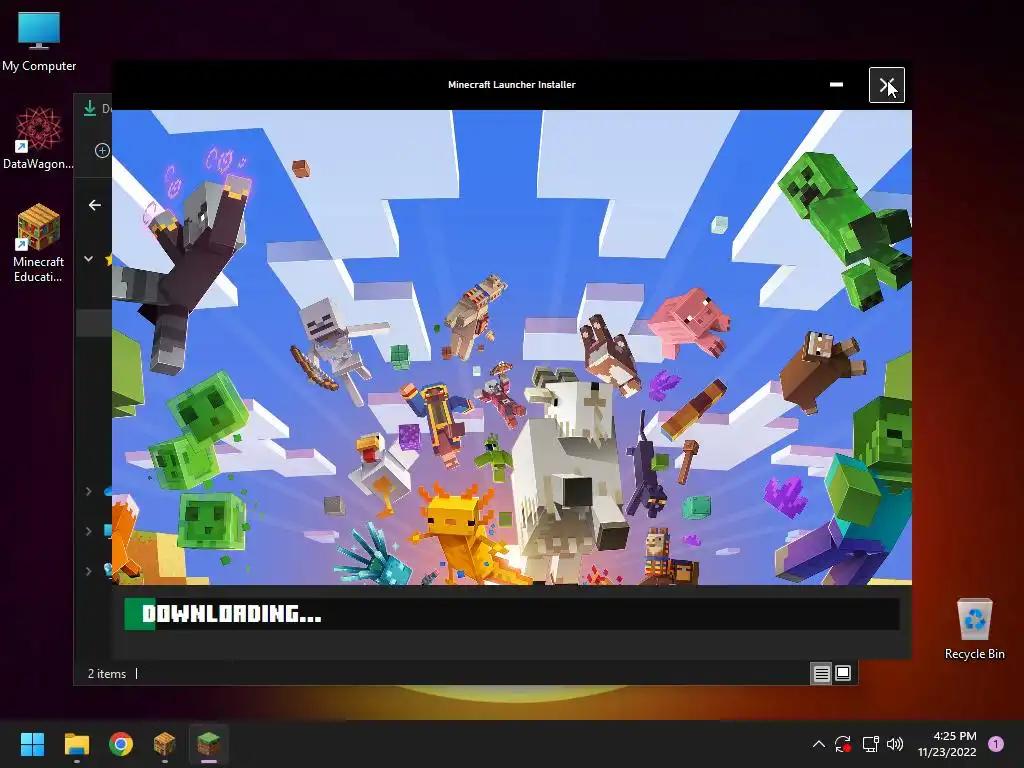Go back in the File Explorer window
This screenshot has width=1024, height=768.
(x=95, y=205)
